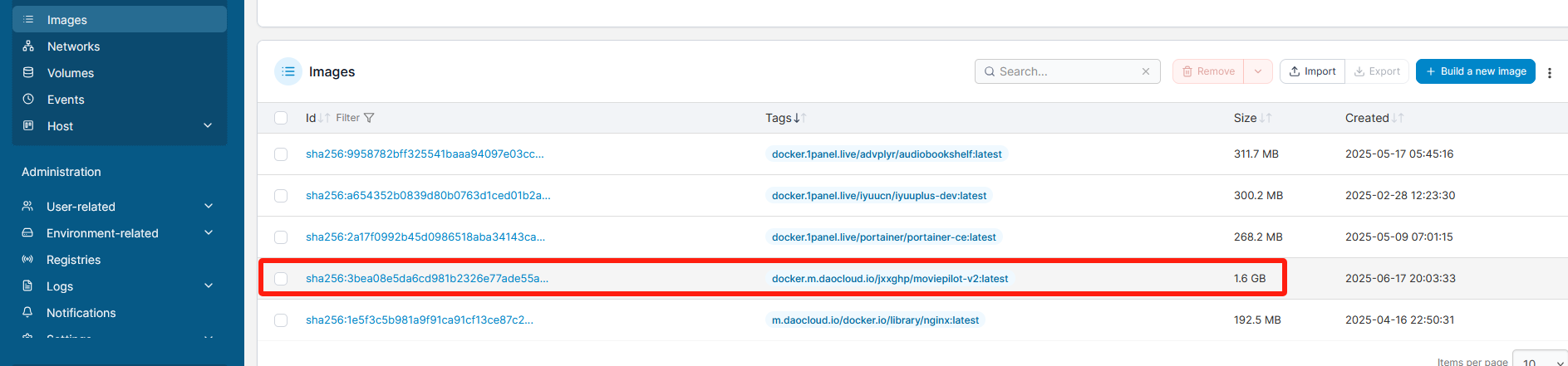Viewport: 1568px width, 366px height.
Task: Click the User-related people icon
Action: [x=27, y=206]
